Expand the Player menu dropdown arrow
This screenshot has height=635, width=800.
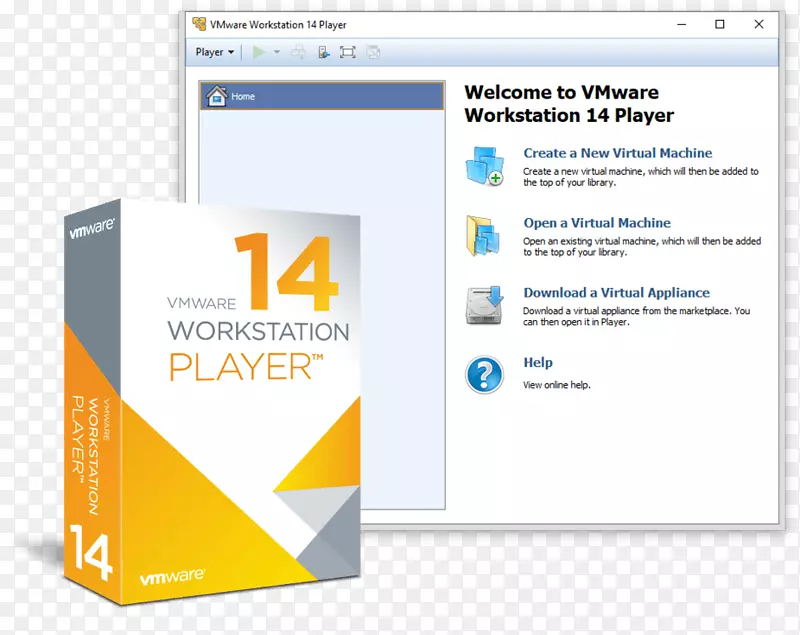click(232, 51)
